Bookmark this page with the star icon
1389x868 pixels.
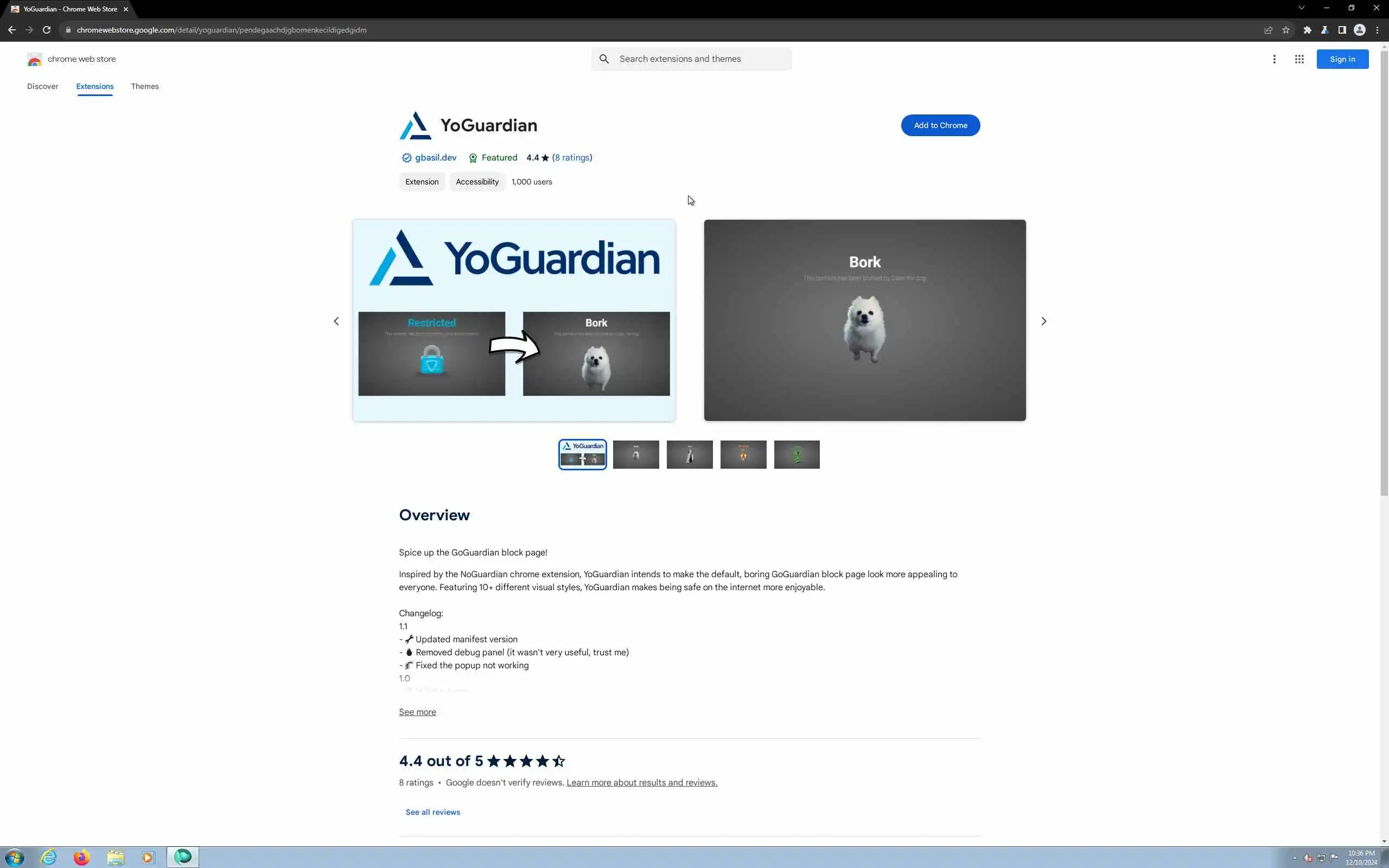click(1286, 30)
